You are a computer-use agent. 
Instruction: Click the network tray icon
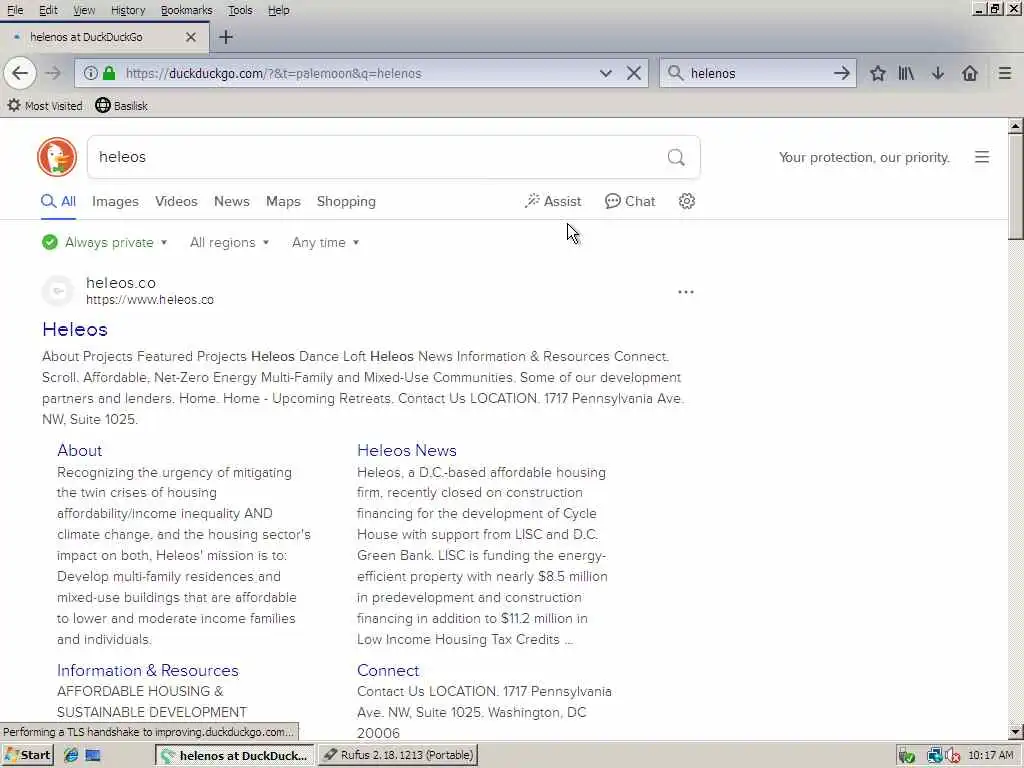pos(935,756)
